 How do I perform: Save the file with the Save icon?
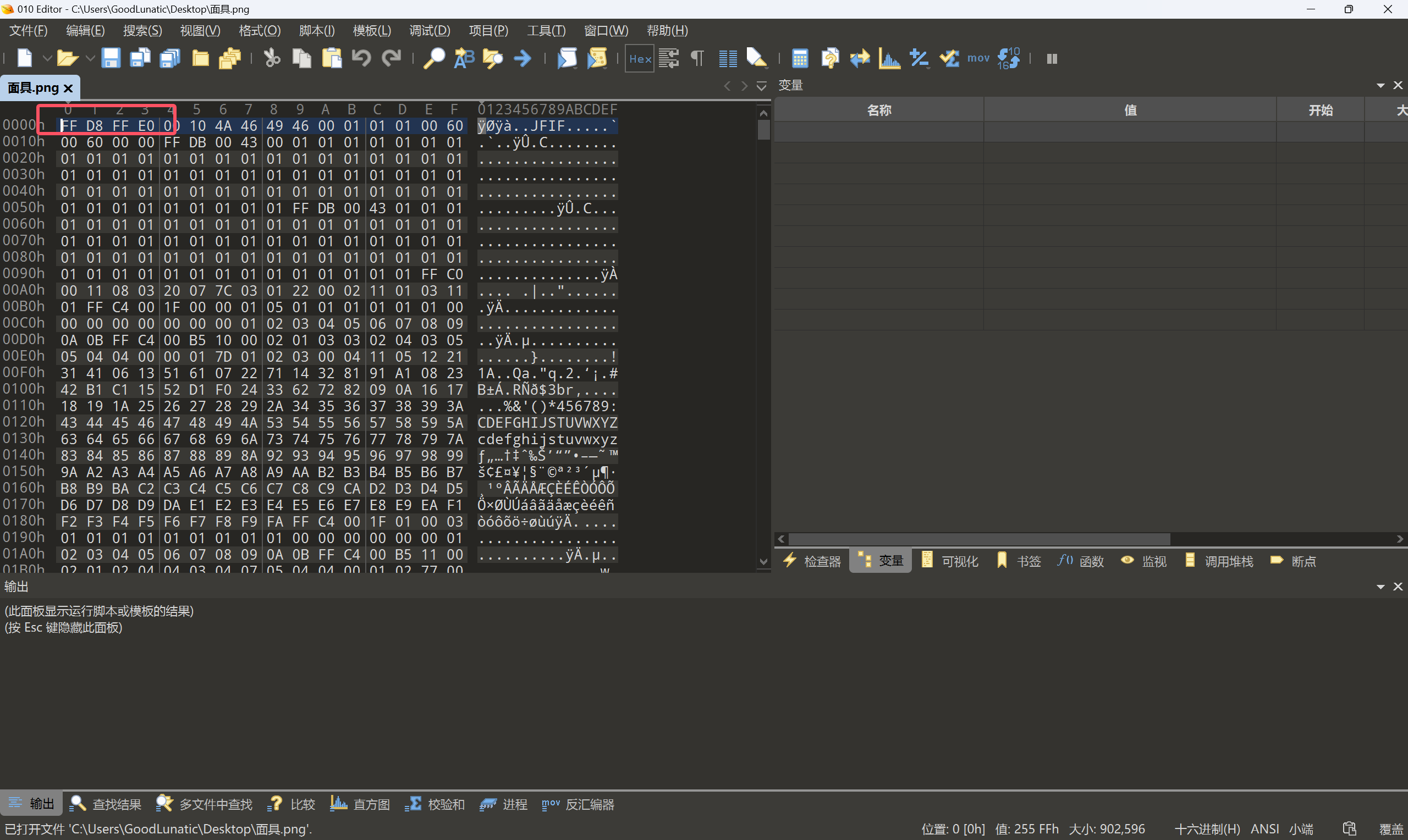(111, 58)
